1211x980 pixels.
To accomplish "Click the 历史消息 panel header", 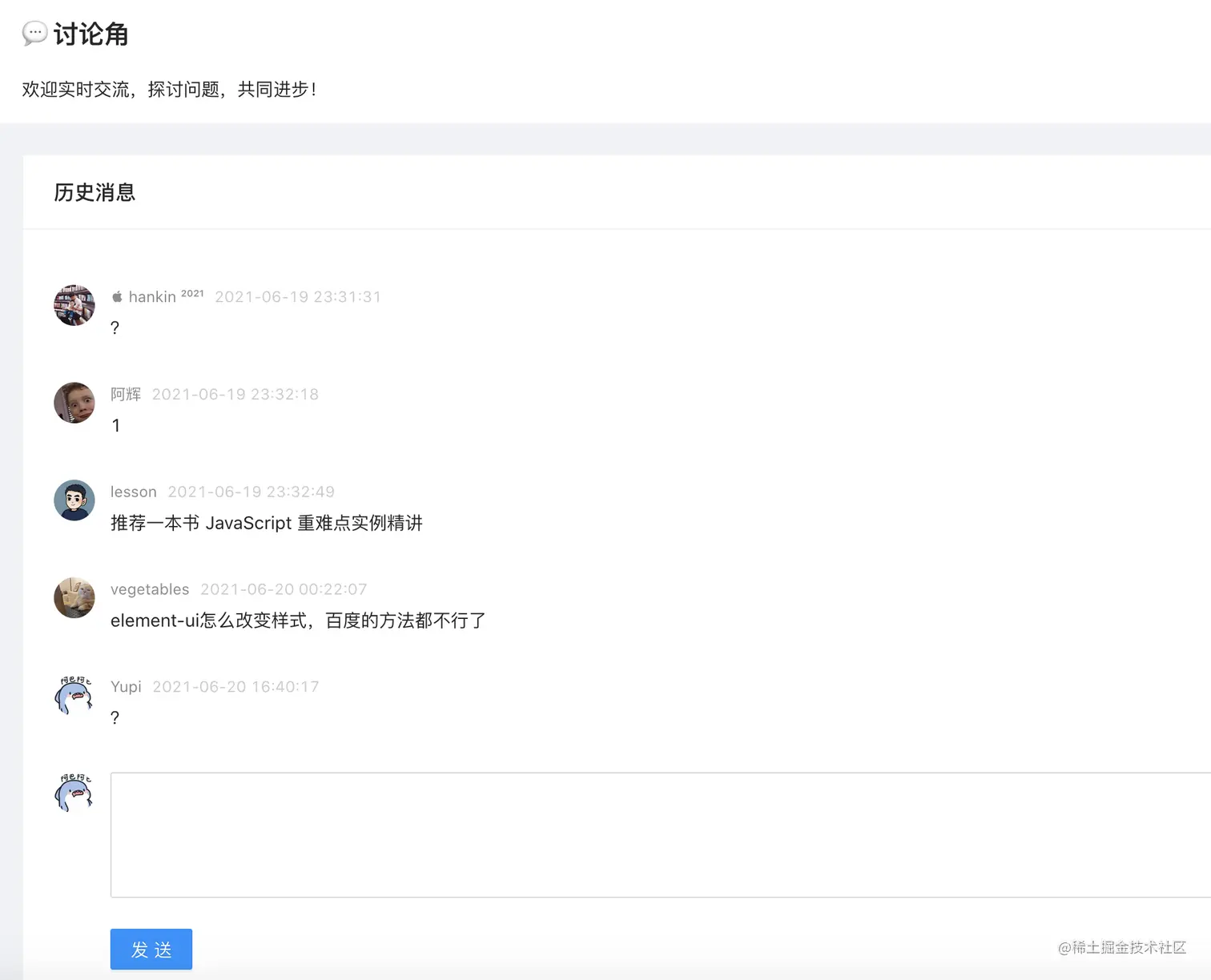I will 95,193.
